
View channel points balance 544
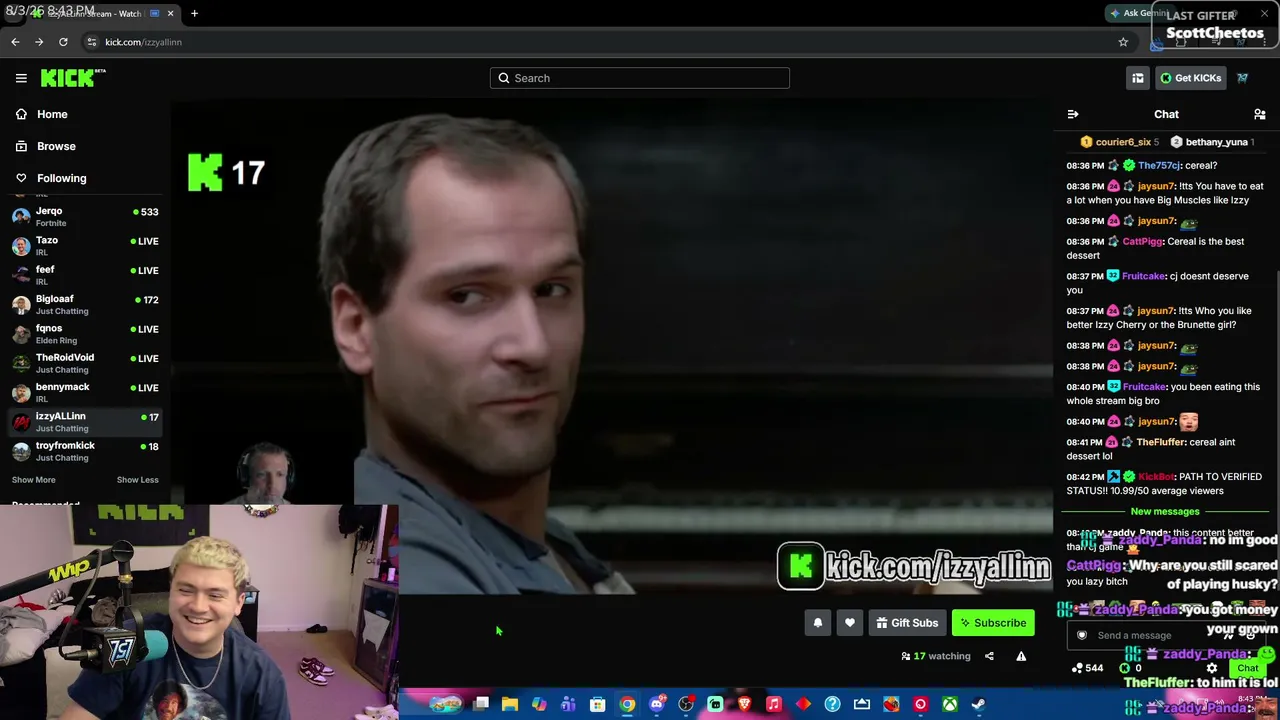point(1086,668)
